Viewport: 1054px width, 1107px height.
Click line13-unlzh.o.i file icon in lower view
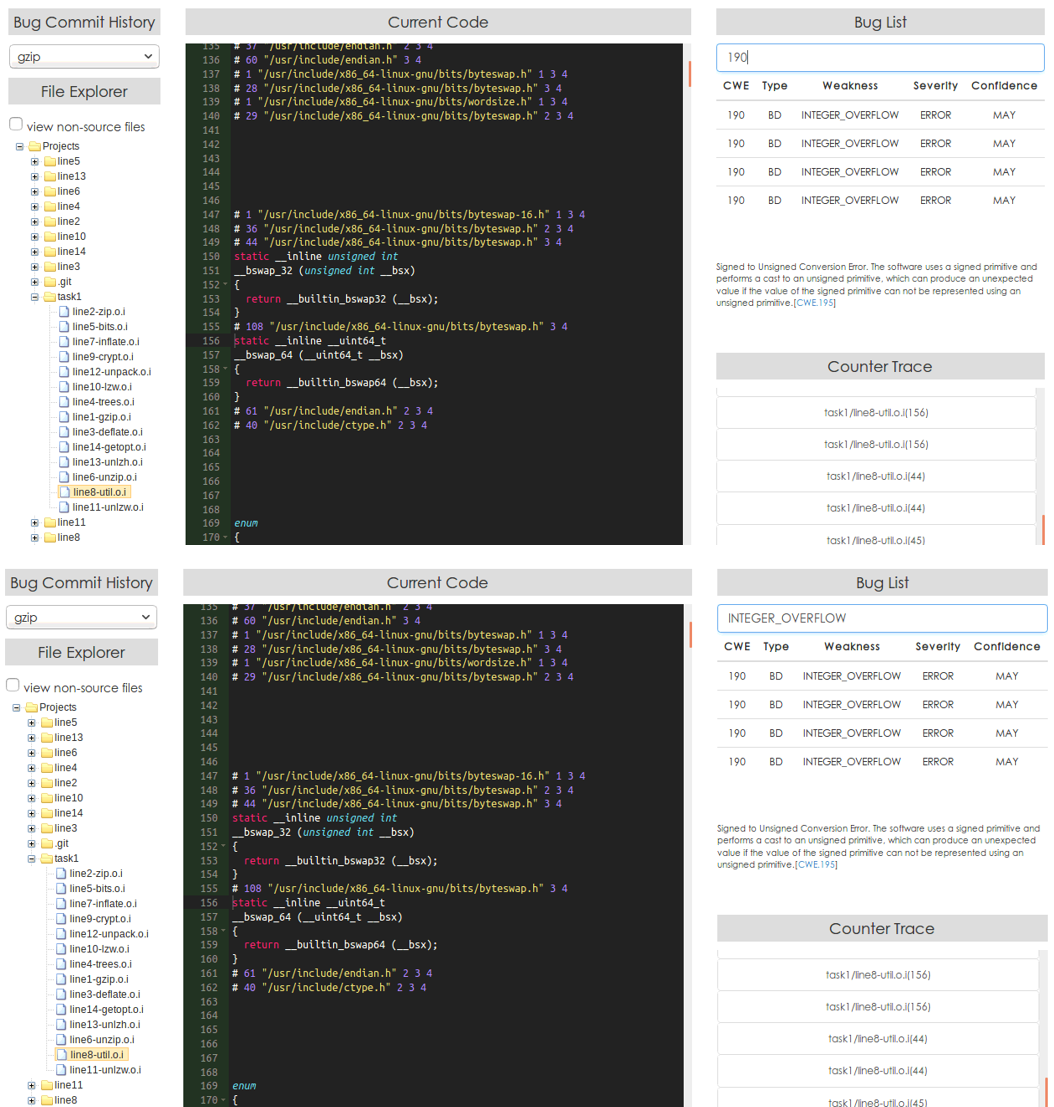tap(61, 1024)
